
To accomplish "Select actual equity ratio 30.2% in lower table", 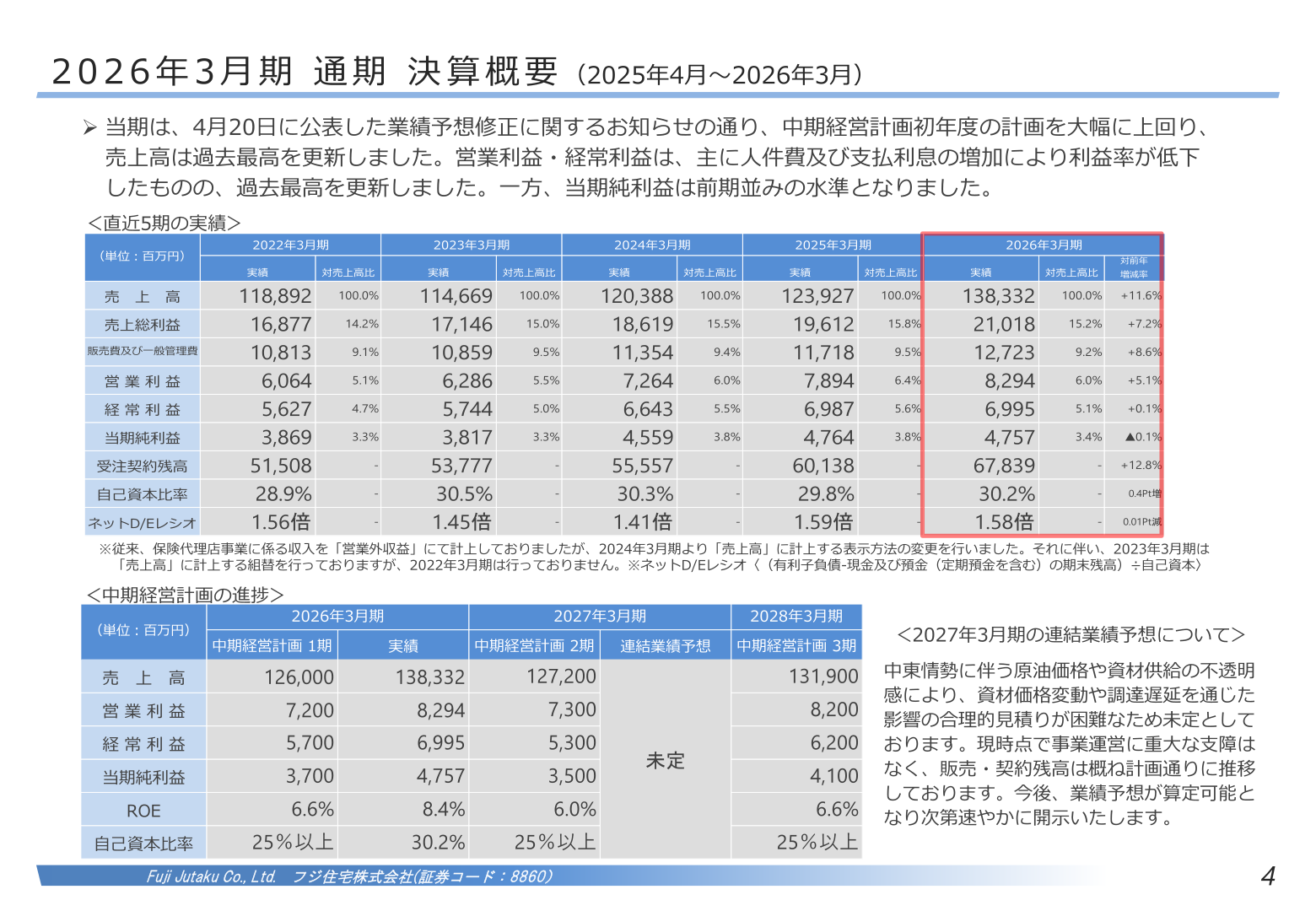I will click(439, 843).
